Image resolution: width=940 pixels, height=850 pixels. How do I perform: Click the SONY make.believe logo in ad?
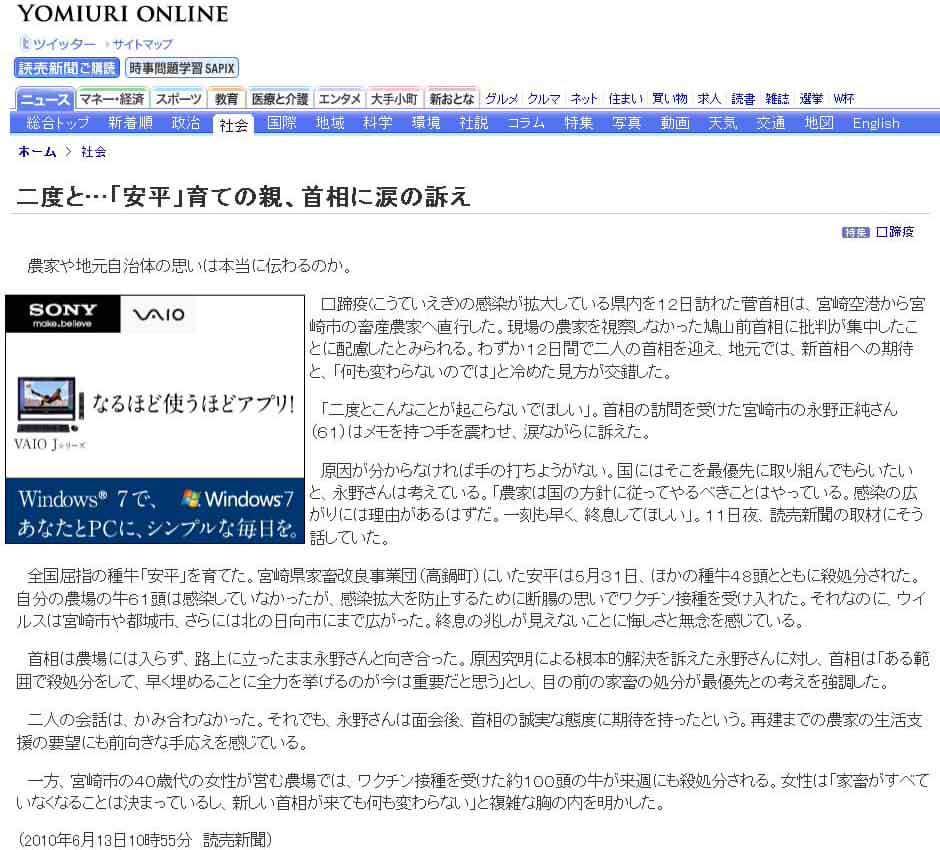tap(62, 315)
